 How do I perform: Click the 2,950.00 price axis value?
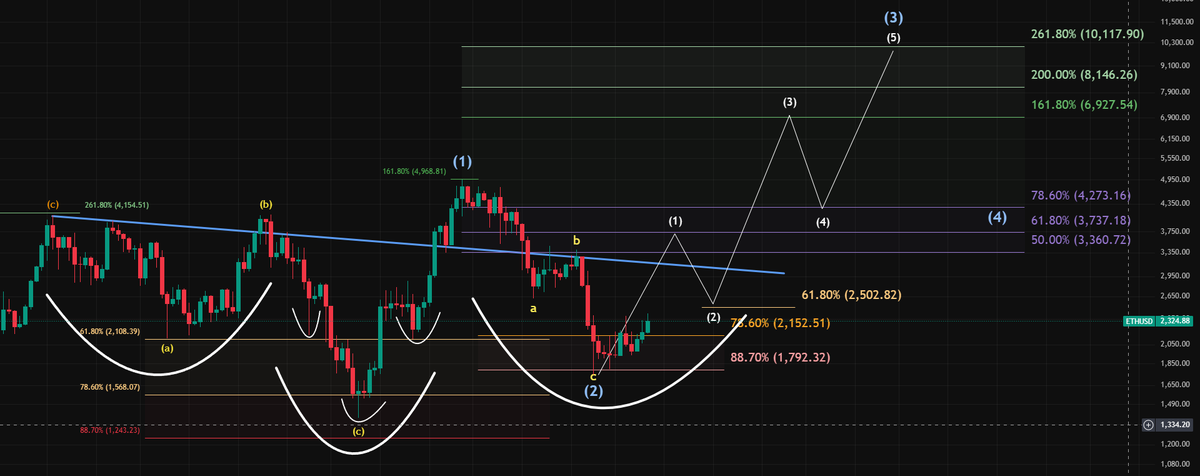[x=1176, y=274]
